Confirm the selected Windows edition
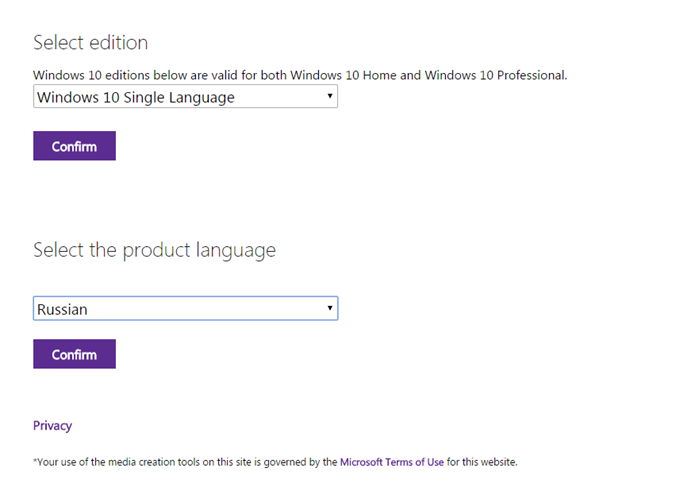This screenshot has height=487, width=680. pos(74,146)
